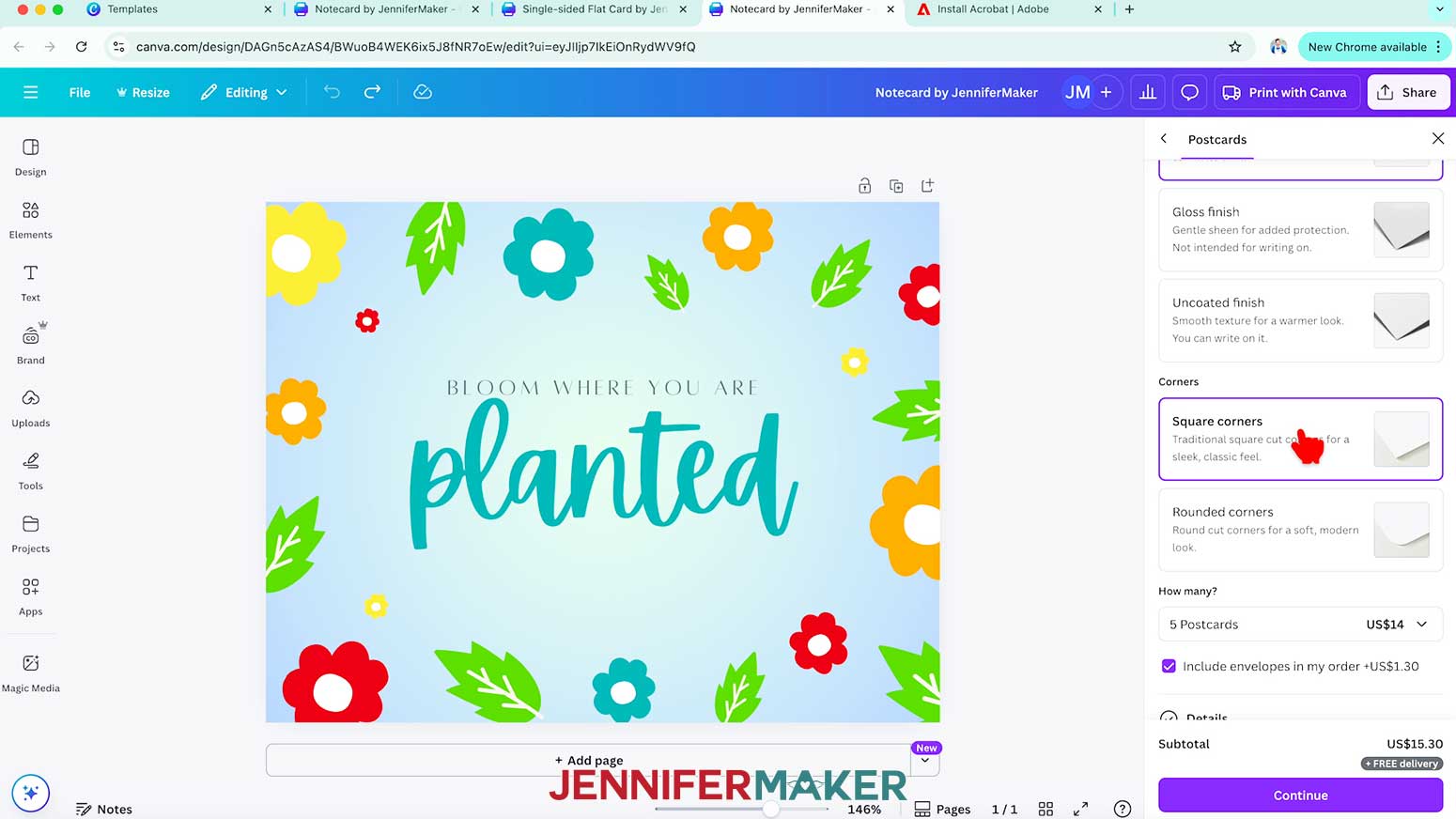
Task: Open the Canva AI assistant sparkle button
Action: pyautogui.click(x=30, y=793)
